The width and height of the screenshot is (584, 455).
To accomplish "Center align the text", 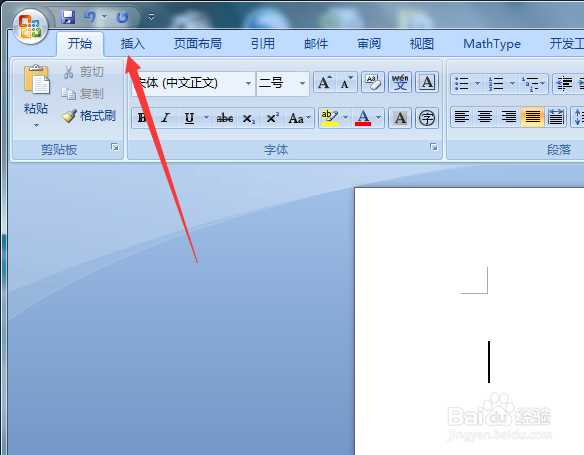I will click(x=485, y=117).
